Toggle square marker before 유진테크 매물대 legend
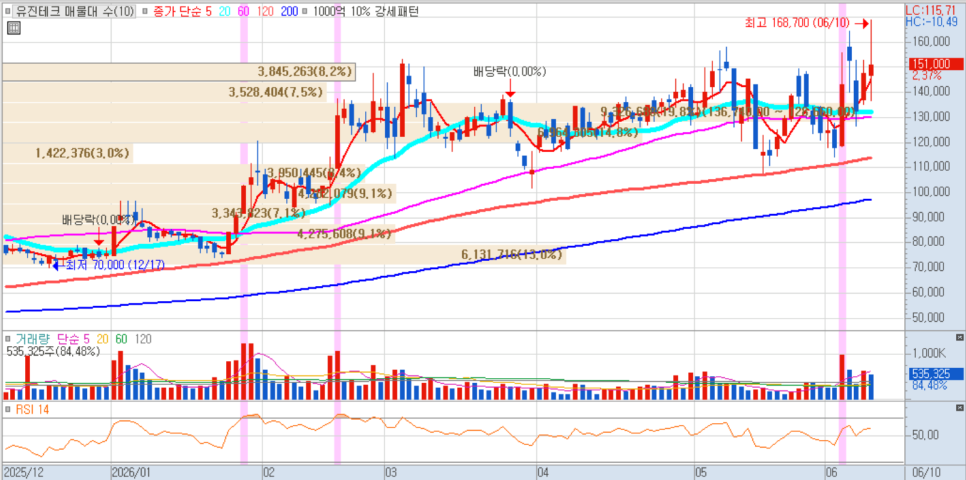 (9, 11)
